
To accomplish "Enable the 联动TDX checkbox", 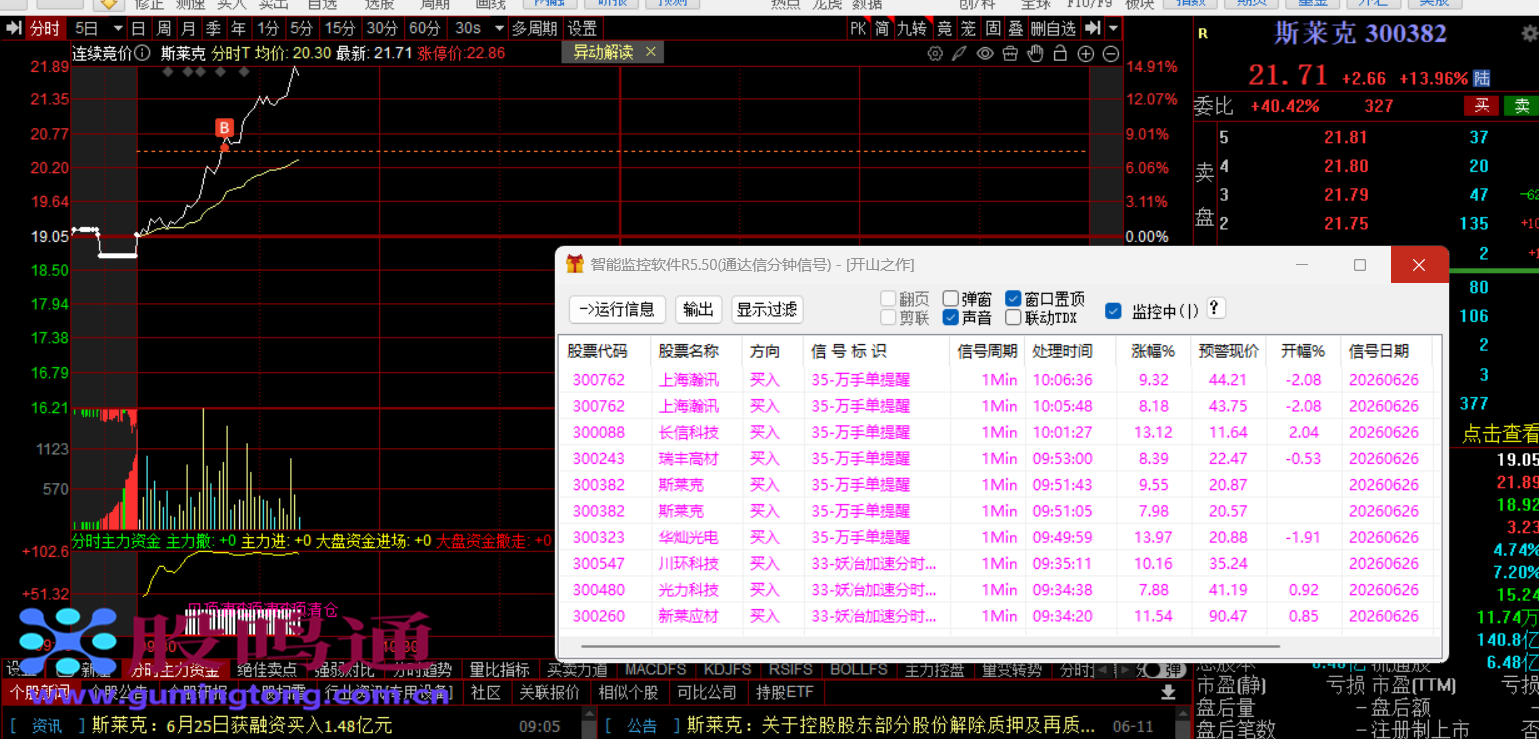I will 1013,318.
